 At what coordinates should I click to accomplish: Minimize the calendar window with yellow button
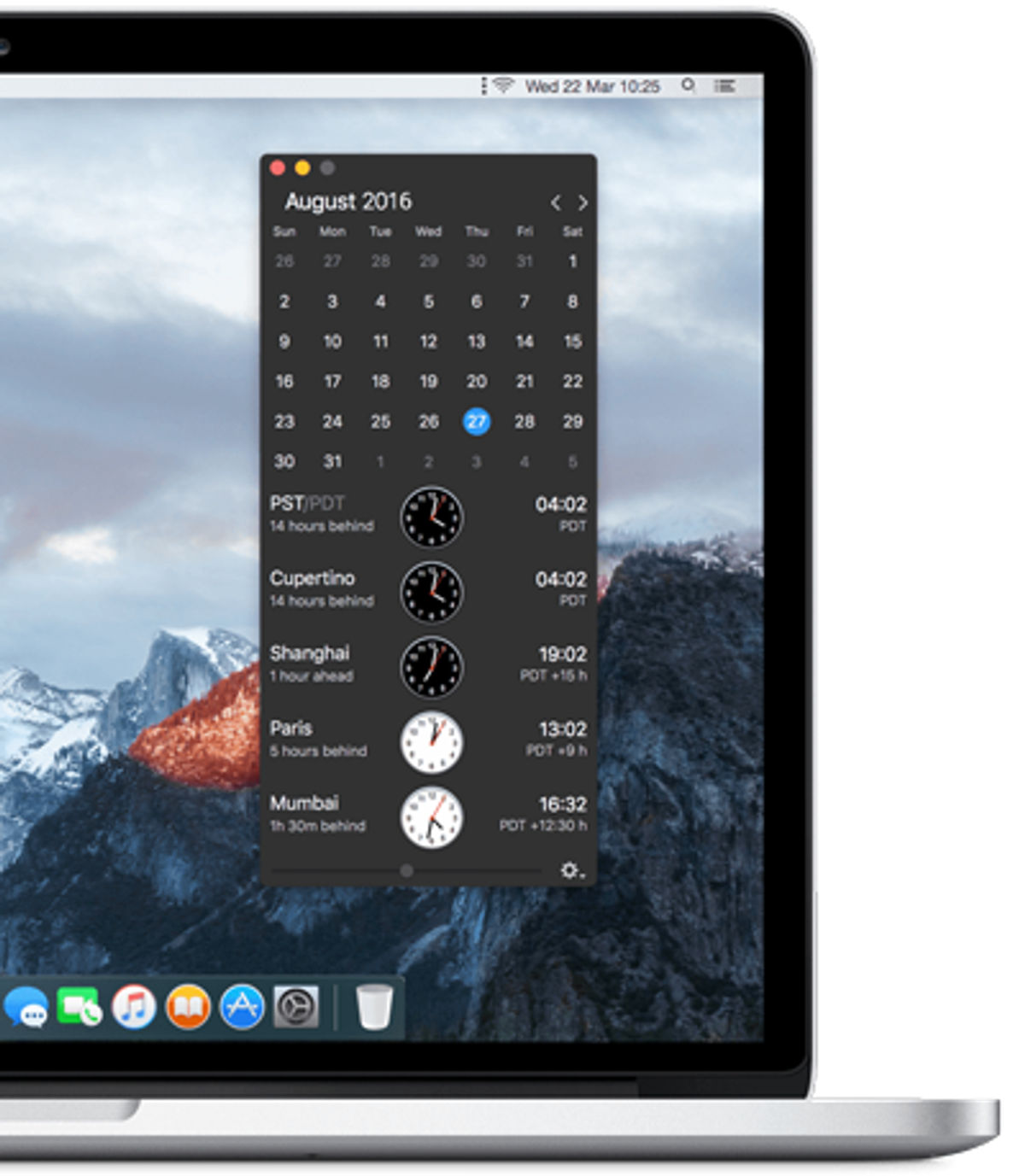302,168
